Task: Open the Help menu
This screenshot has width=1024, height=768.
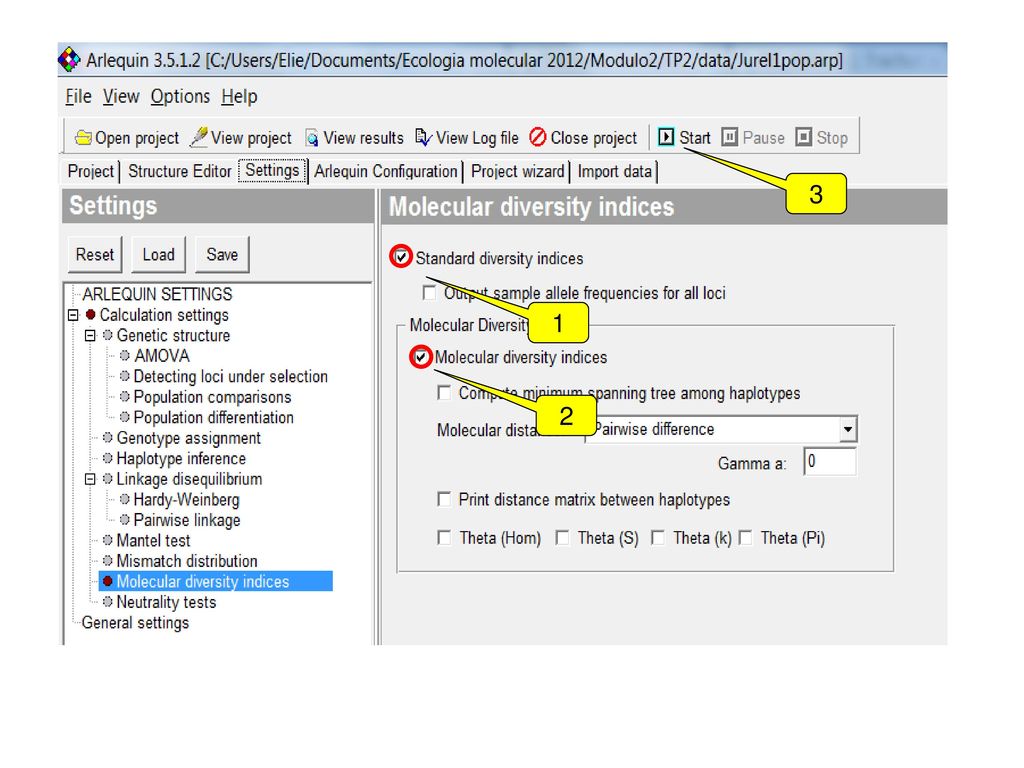Action: tap(239, 97)
